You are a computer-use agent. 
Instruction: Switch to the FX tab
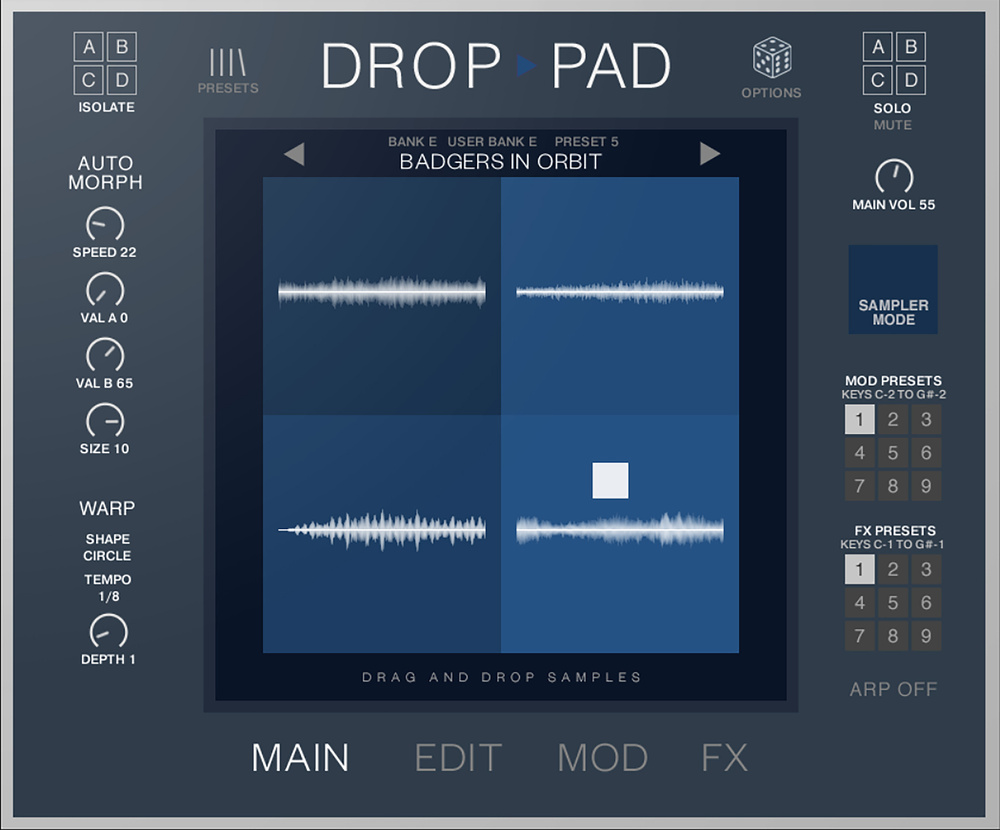724,758
